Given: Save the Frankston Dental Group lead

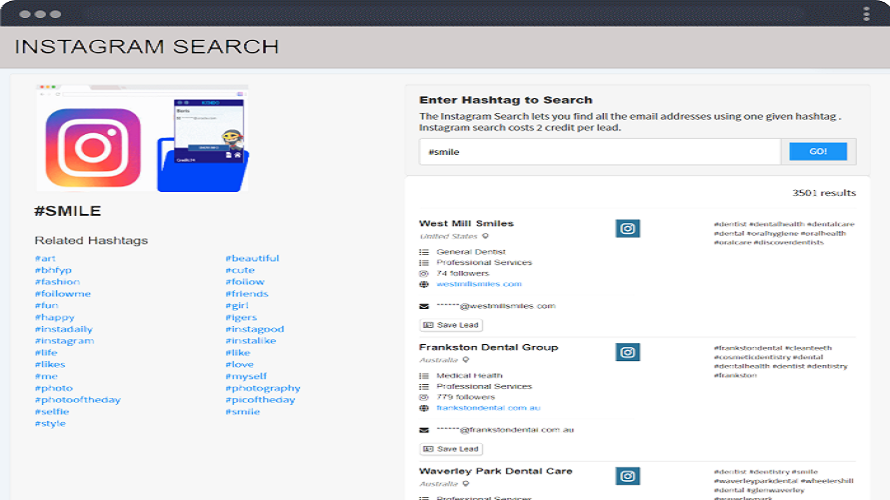Looking at the screenshot, I should pos(451,449).
